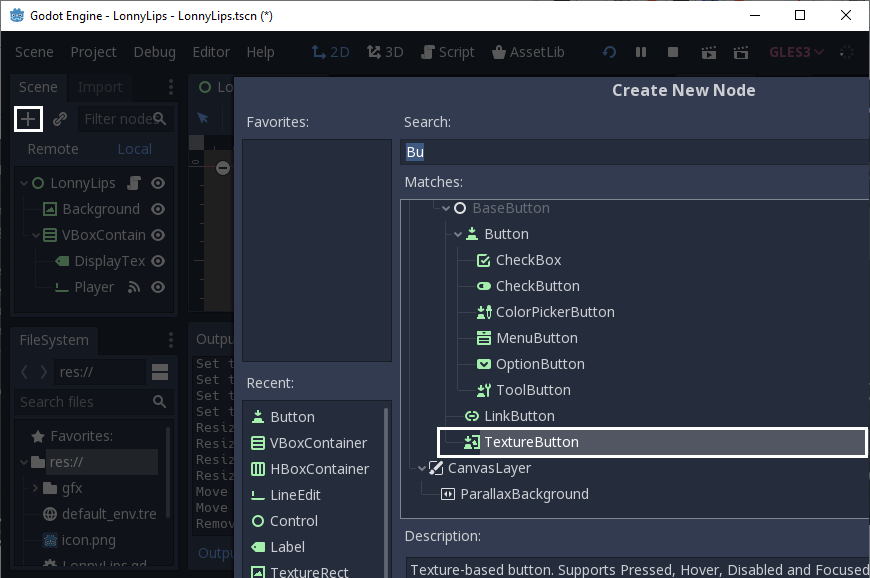Toggle FileSystem split mode icon

[x=160, y=372]
